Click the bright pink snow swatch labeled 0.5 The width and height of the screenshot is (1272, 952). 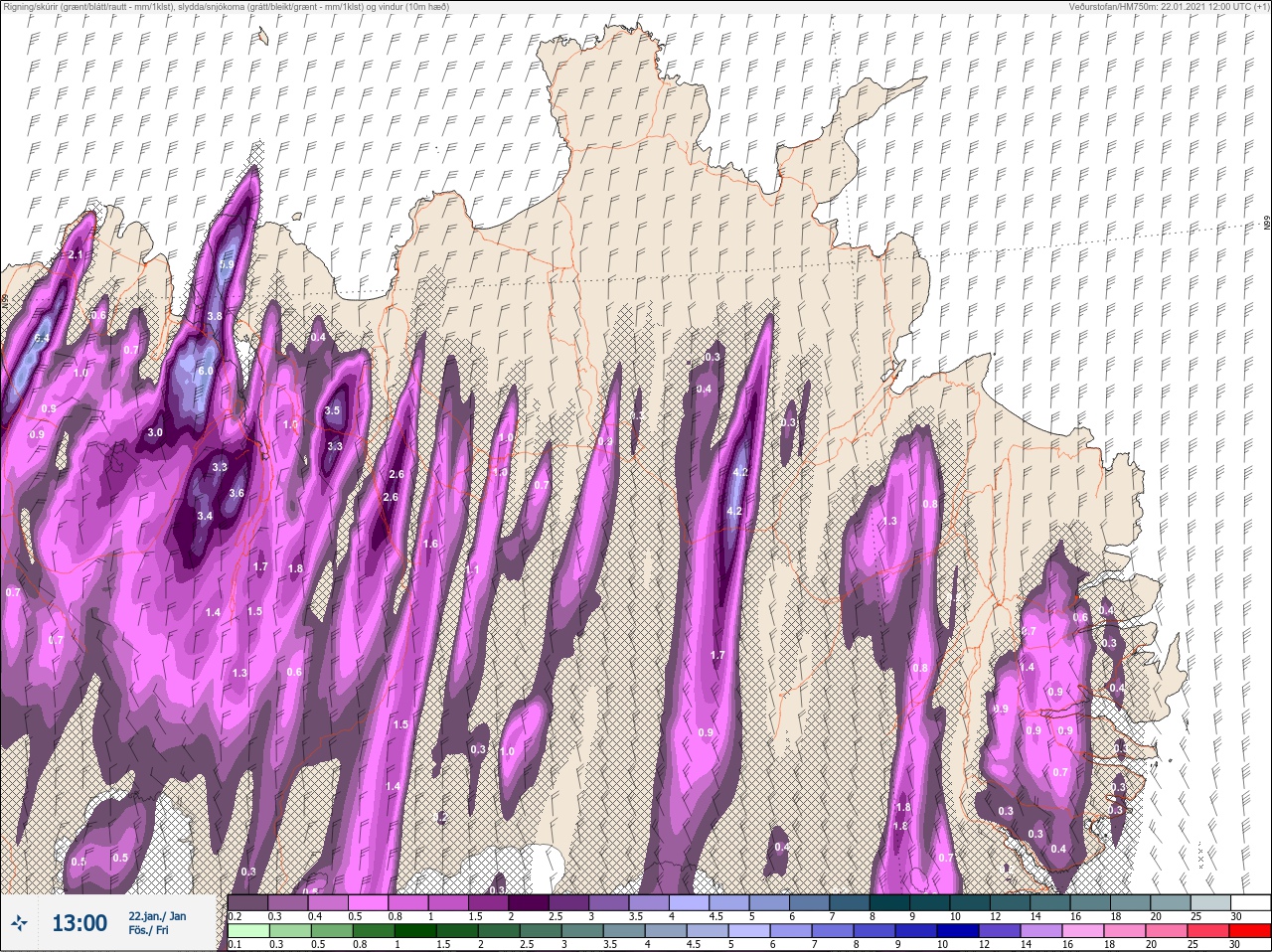[x=368, y=902]
